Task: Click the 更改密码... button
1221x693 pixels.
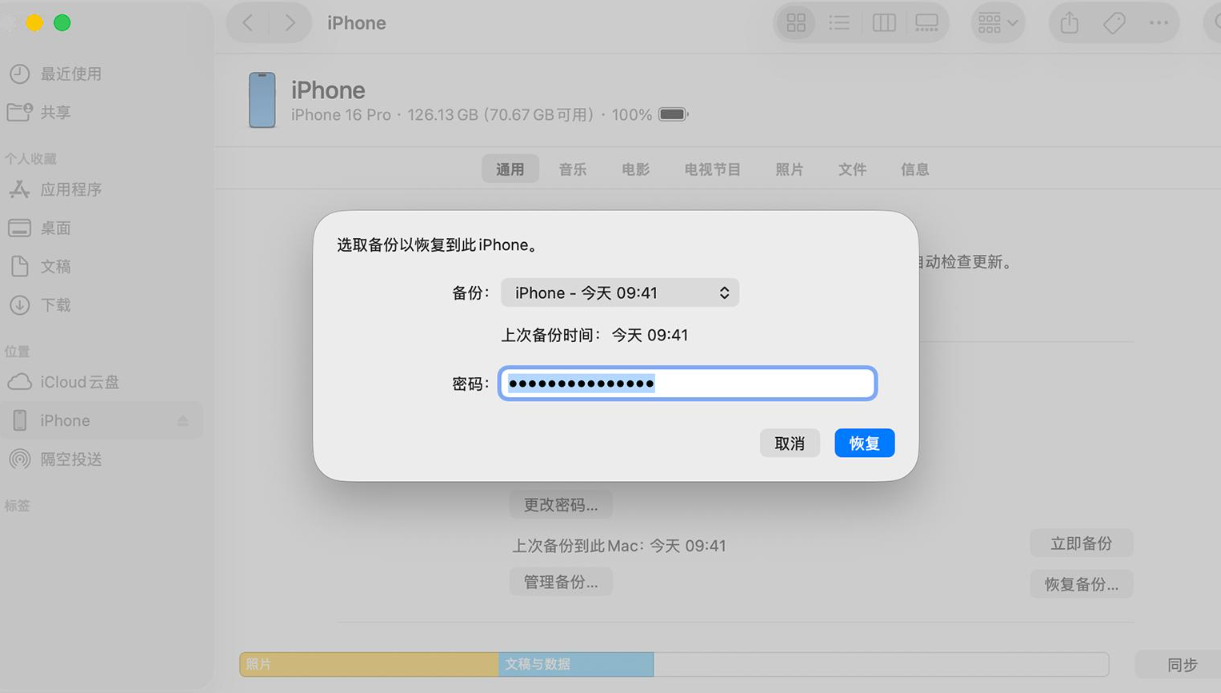Action: click(561, 505)
